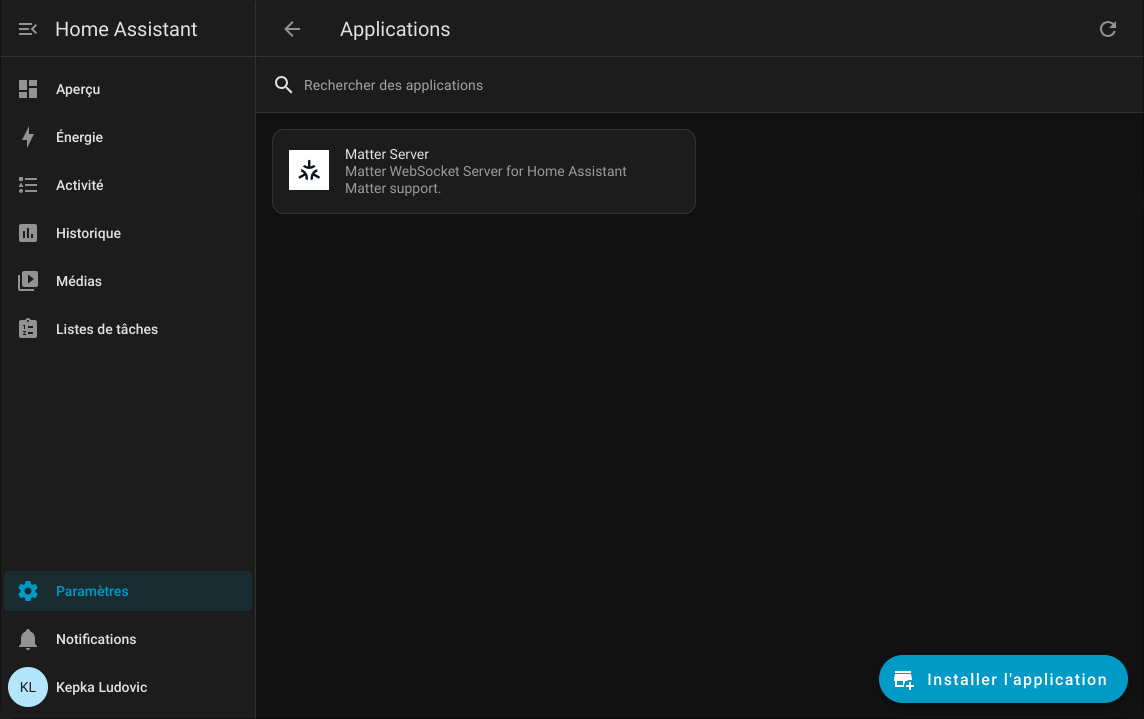
Task: Click the Historique chart icon
Action: (28, 234)
